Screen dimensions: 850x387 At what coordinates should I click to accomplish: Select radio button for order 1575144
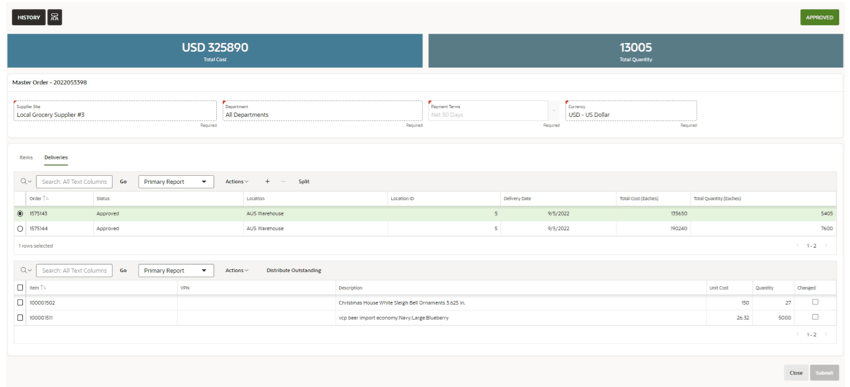click(x=20, y=229)
